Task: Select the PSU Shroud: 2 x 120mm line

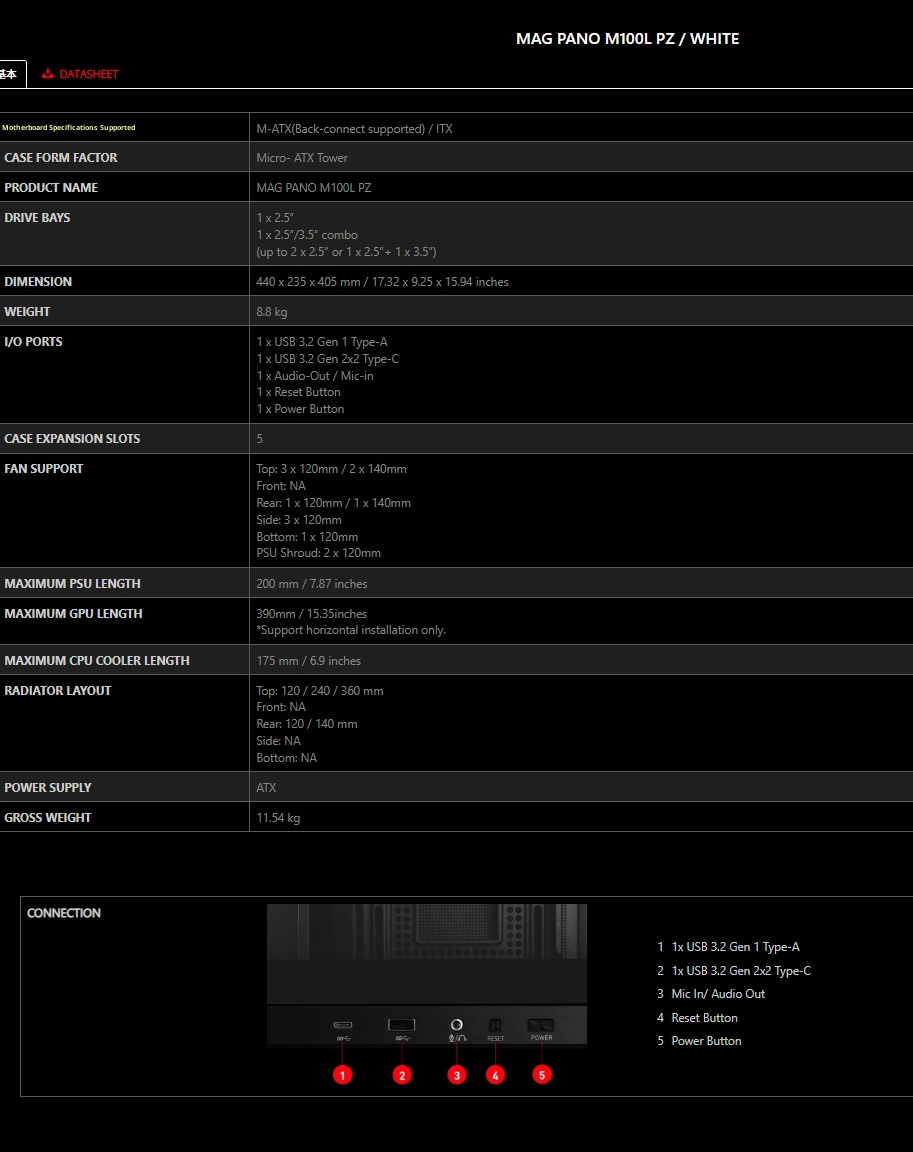Action: point(319,553)
